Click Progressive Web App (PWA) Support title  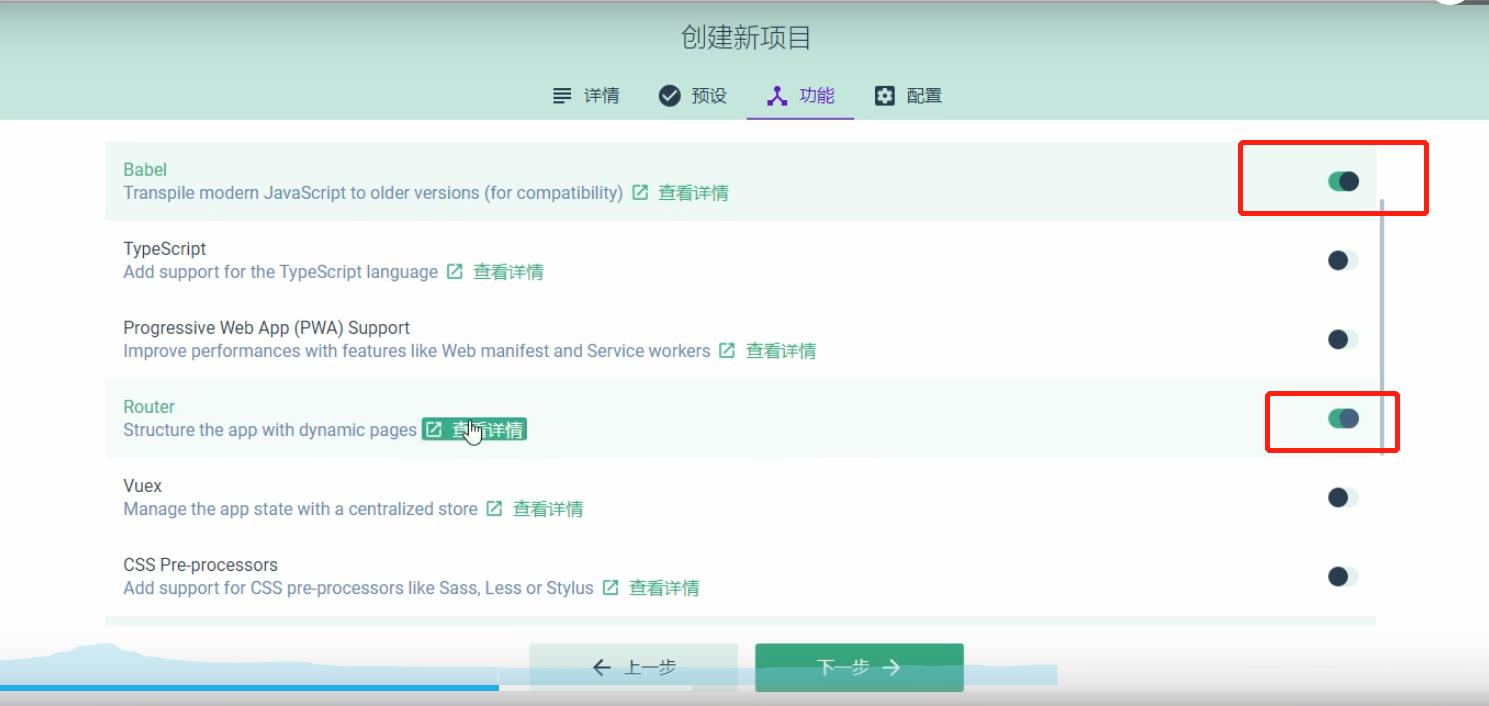tap(267, 328)
